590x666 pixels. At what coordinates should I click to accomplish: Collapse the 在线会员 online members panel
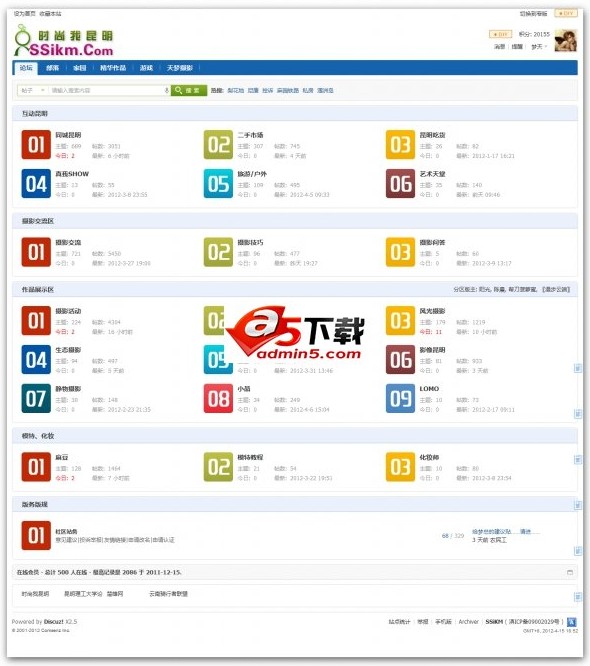click(570, 573)
